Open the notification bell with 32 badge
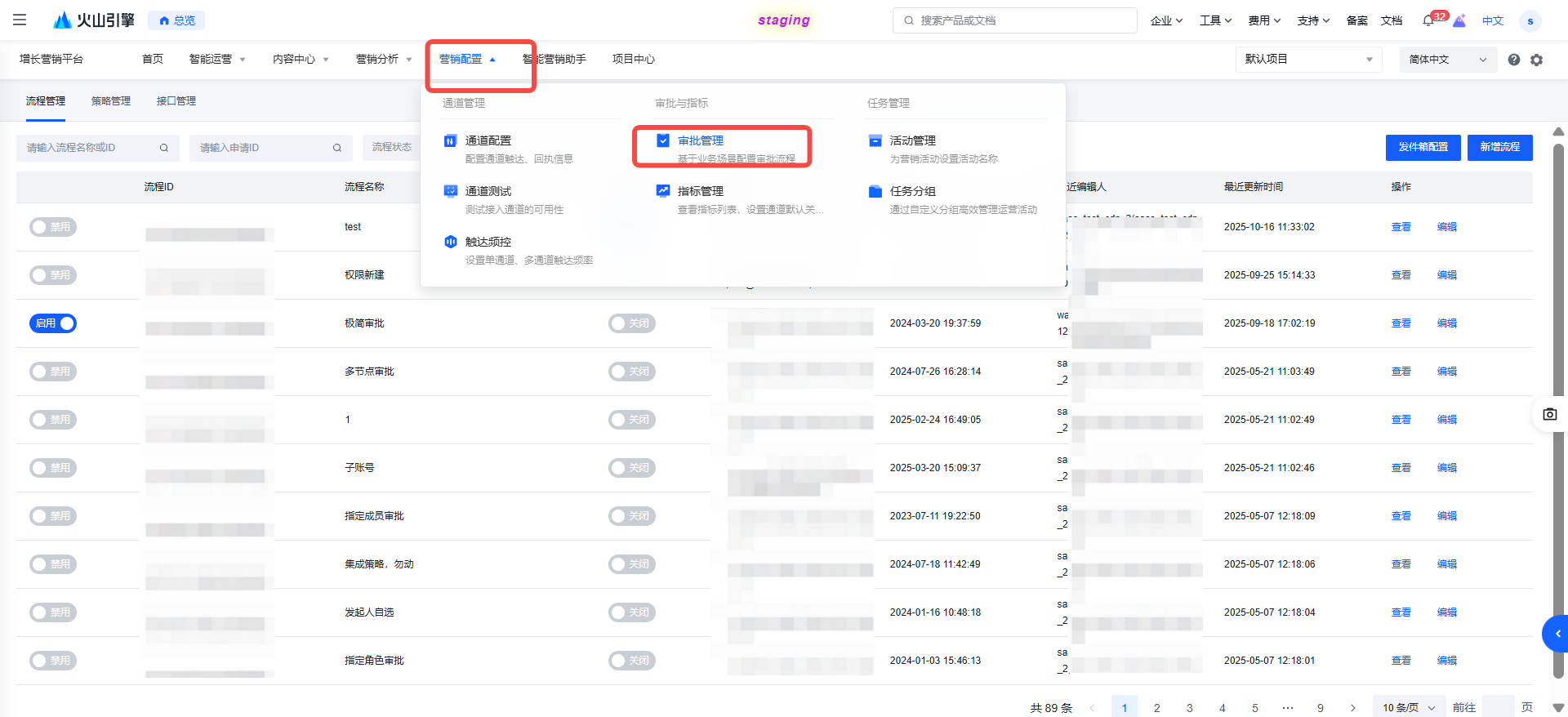The width and height of the screenshot is (1568, 717). [x=1428, y=20]
